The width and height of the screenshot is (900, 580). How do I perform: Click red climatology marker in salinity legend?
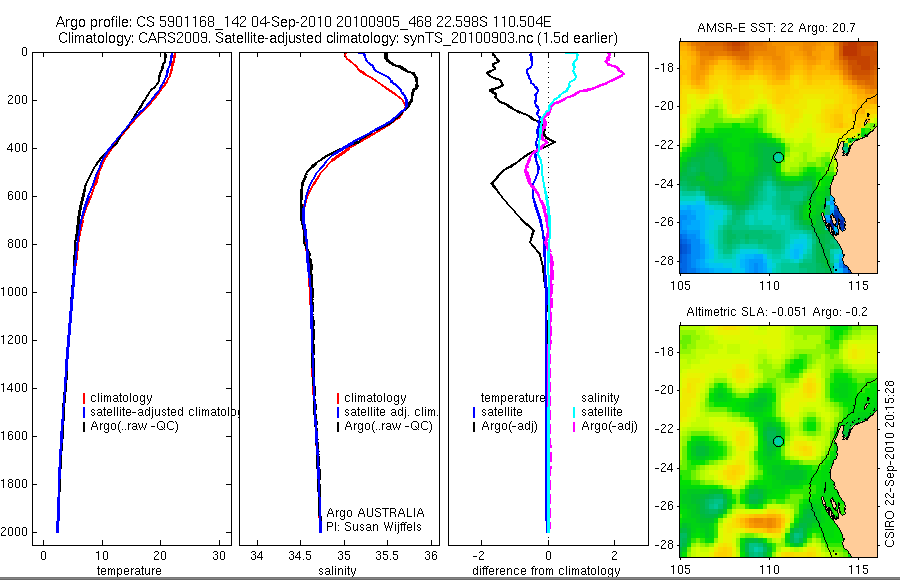(338, 398)
